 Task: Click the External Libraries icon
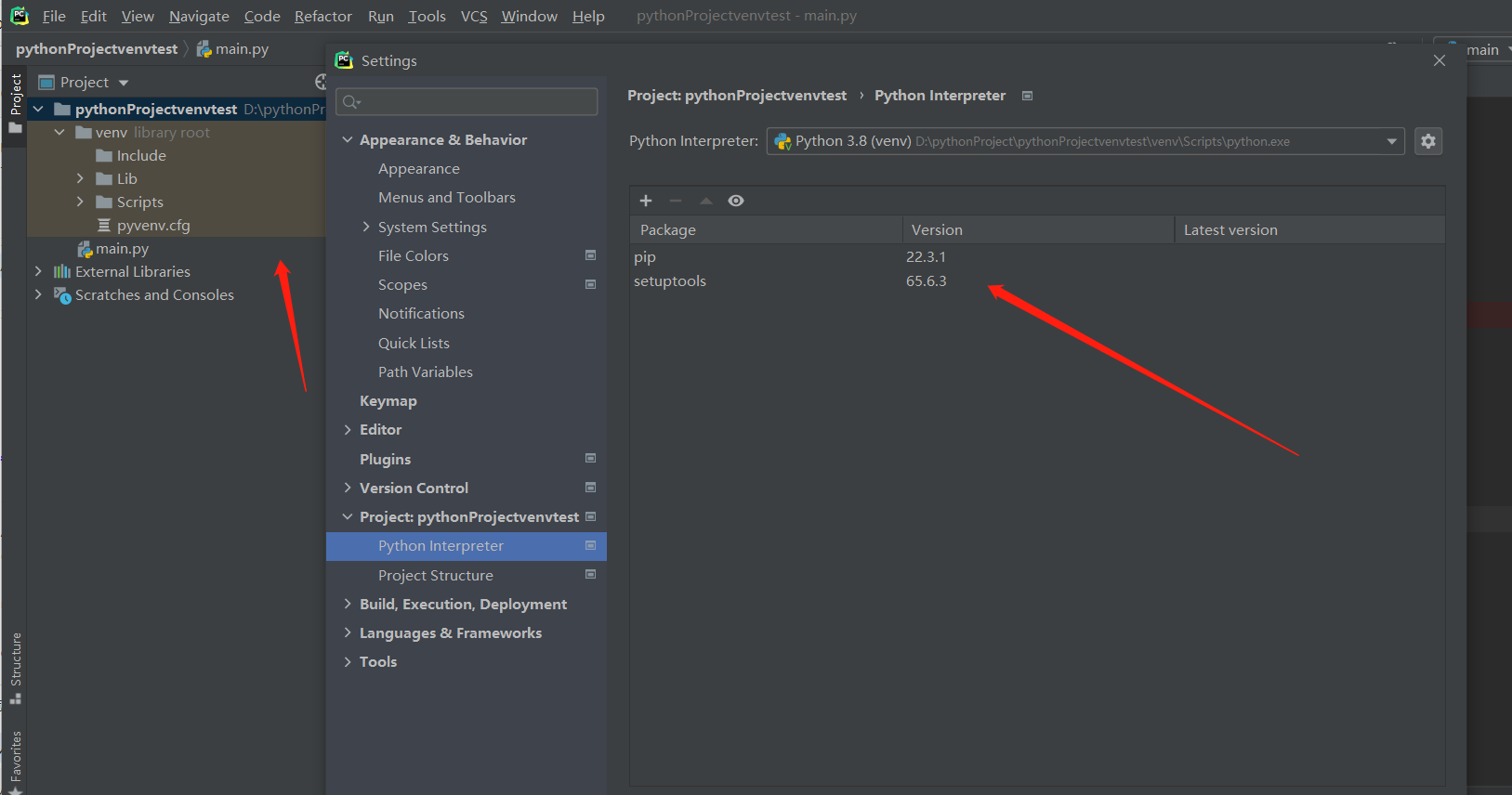(62, 272)
